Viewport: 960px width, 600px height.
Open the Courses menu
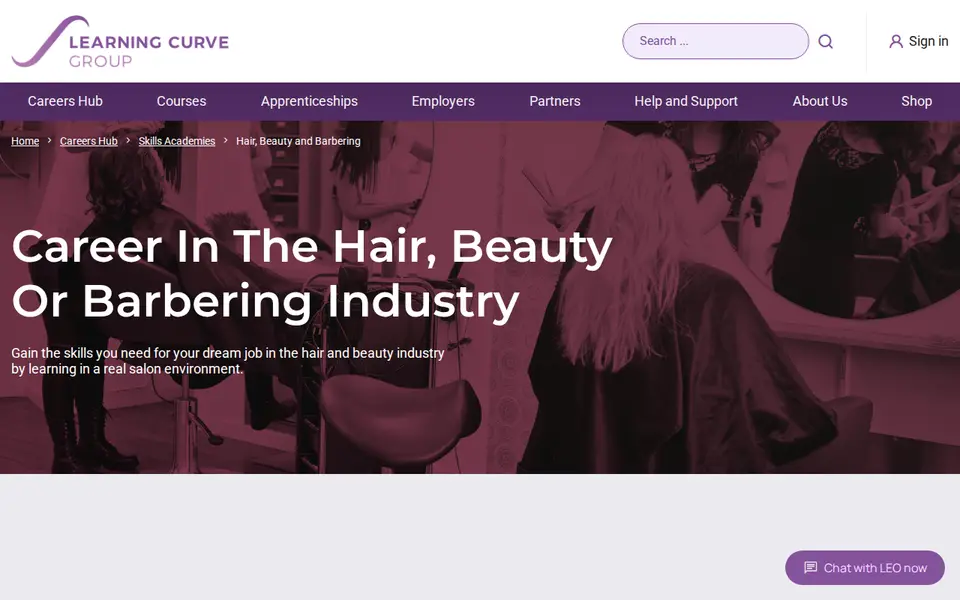click(x=181, y=101)
